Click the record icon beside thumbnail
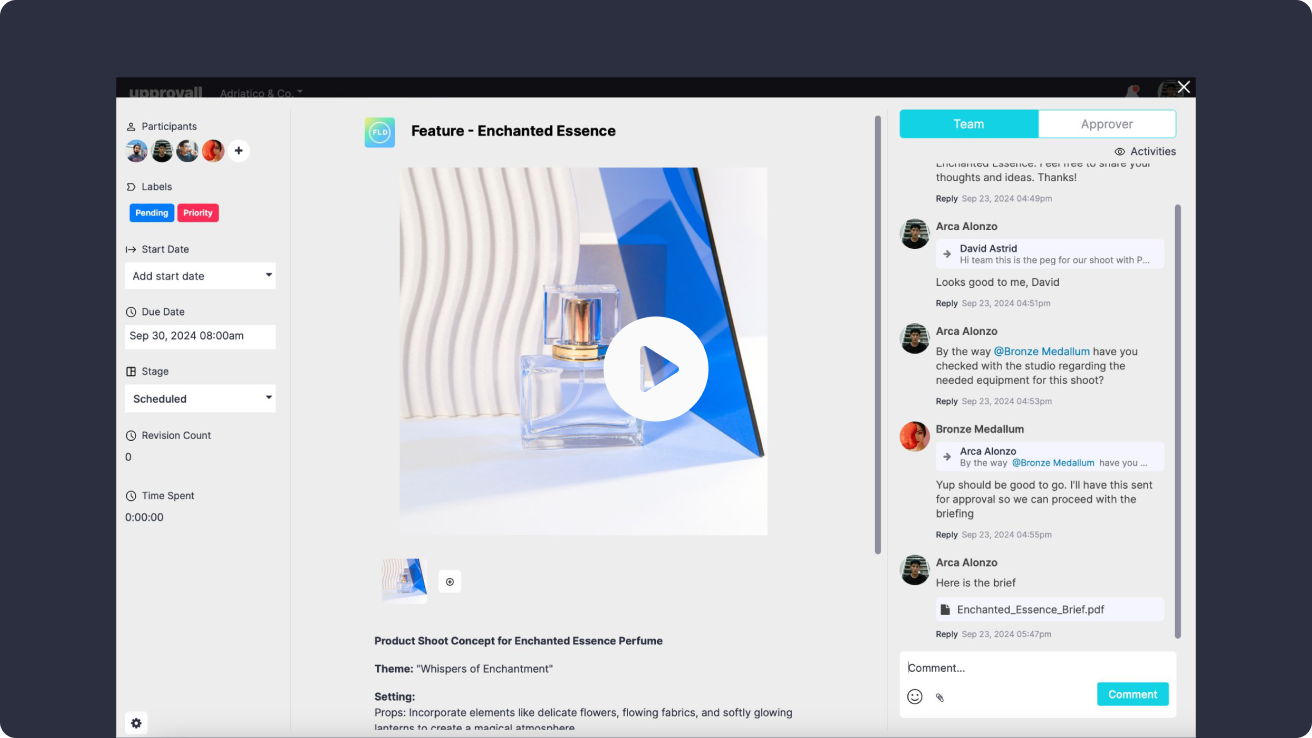 [450, 582]
